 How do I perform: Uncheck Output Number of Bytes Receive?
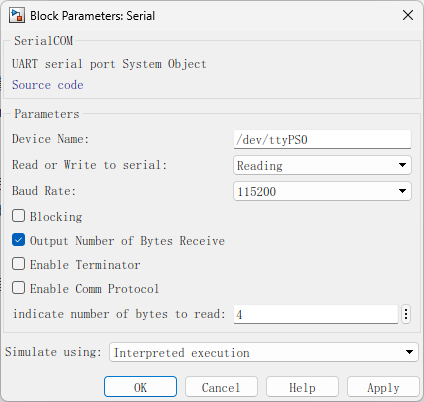tap(18, 240)
